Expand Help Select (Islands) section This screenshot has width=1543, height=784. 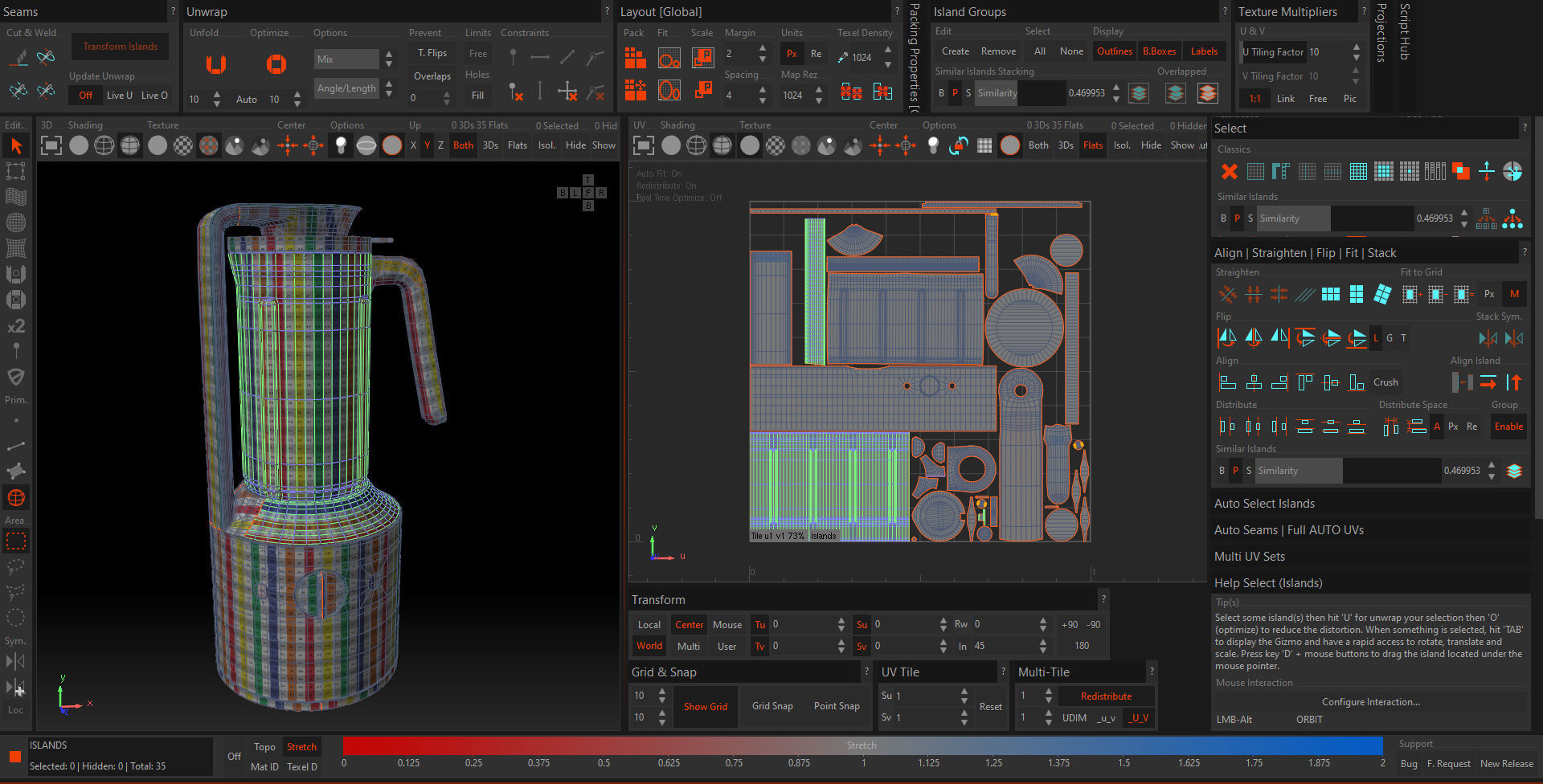pyautogui.click(x=1369, y=583)
